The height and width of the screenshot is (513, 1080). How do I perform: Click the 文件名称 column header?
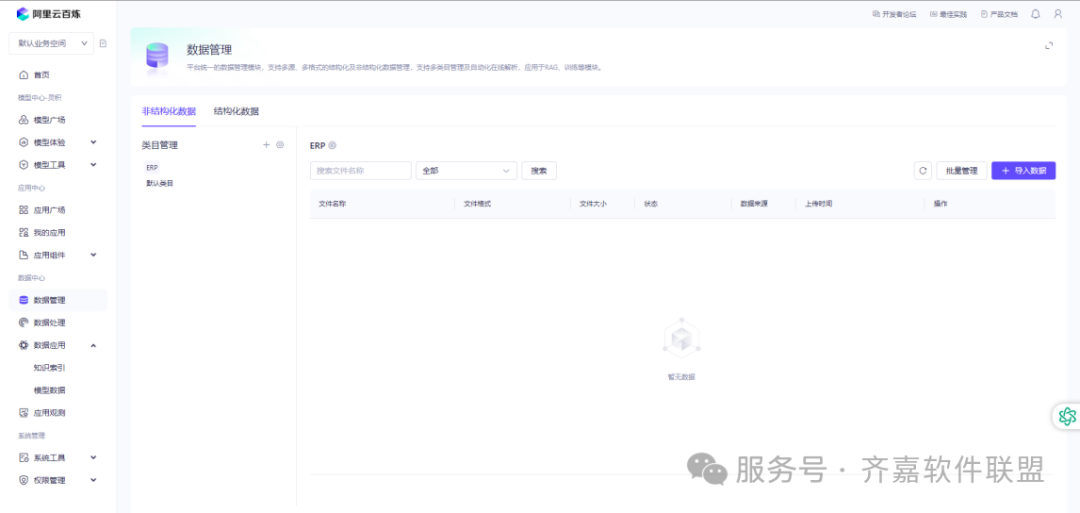[x=333, y=204]
